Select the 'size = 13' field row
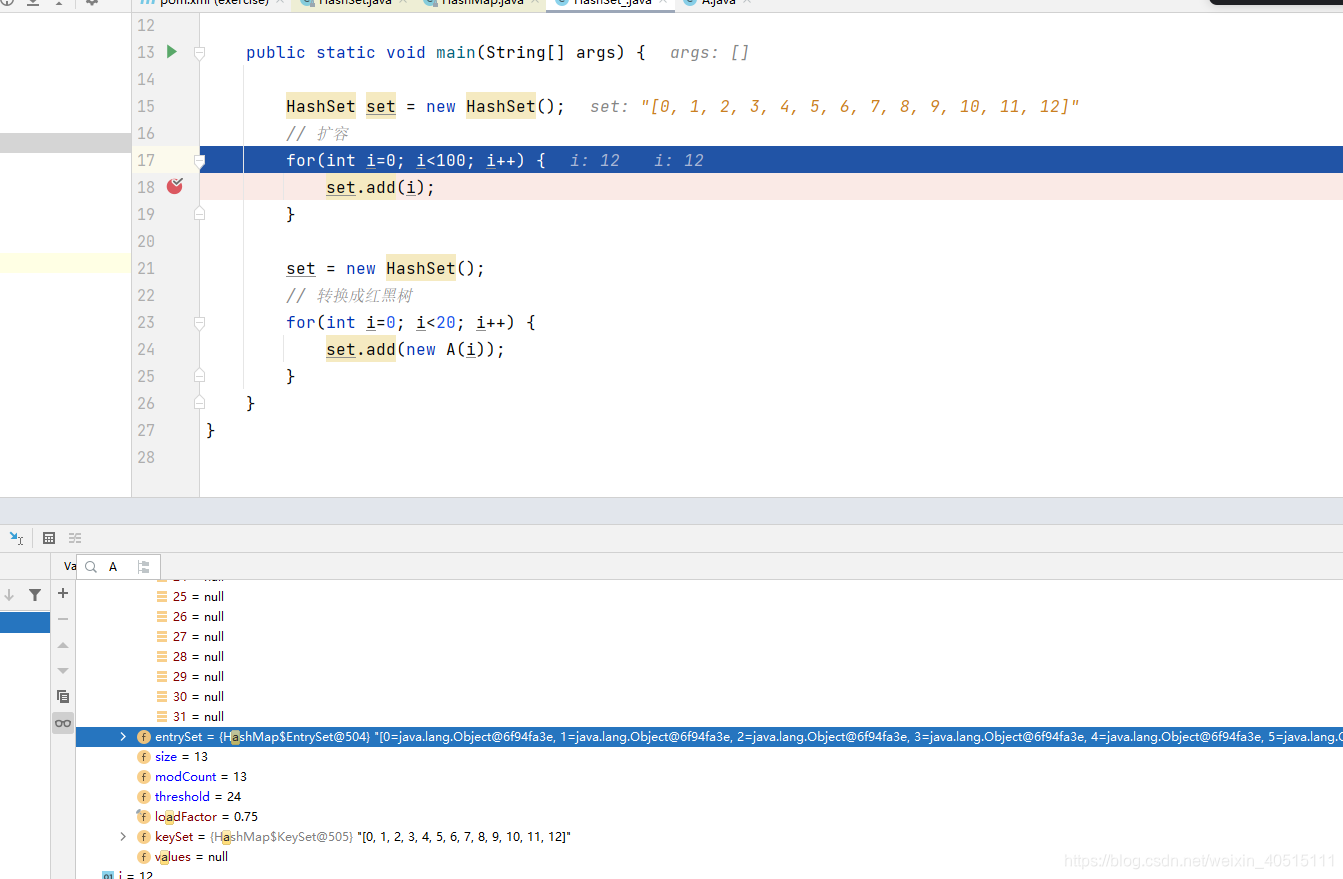 (709, 757)
